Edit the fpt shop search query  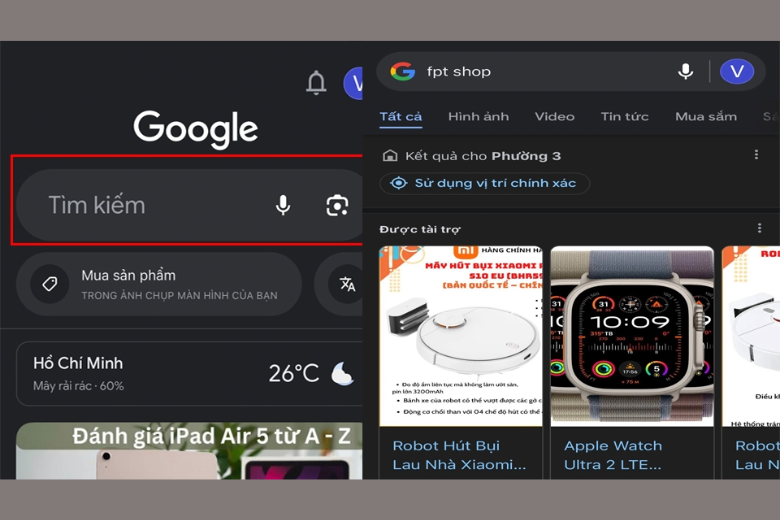[x=459, y=72]
